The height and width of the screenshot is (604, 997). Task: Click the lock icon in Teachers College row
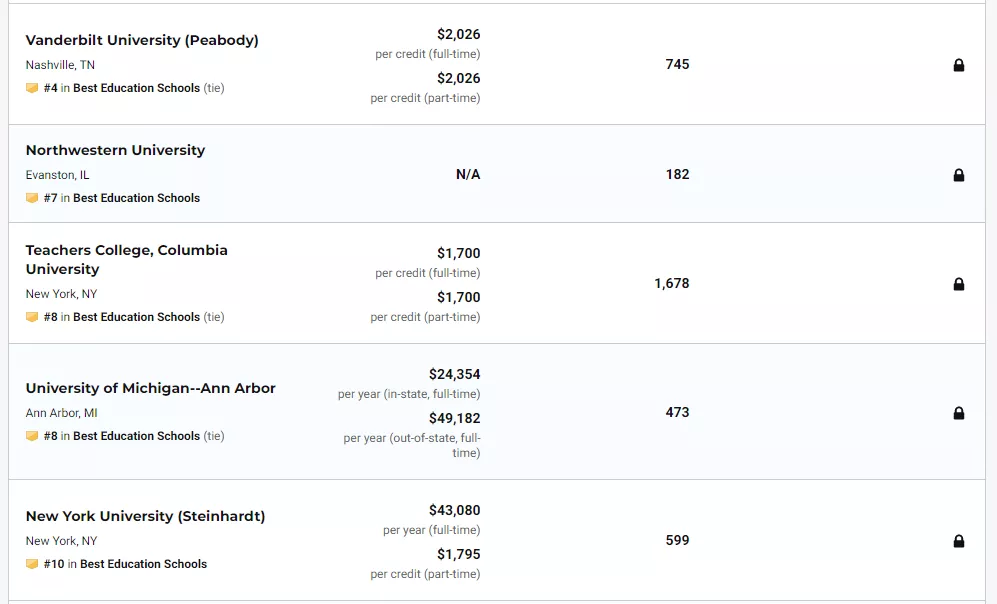tap(959, 284)
